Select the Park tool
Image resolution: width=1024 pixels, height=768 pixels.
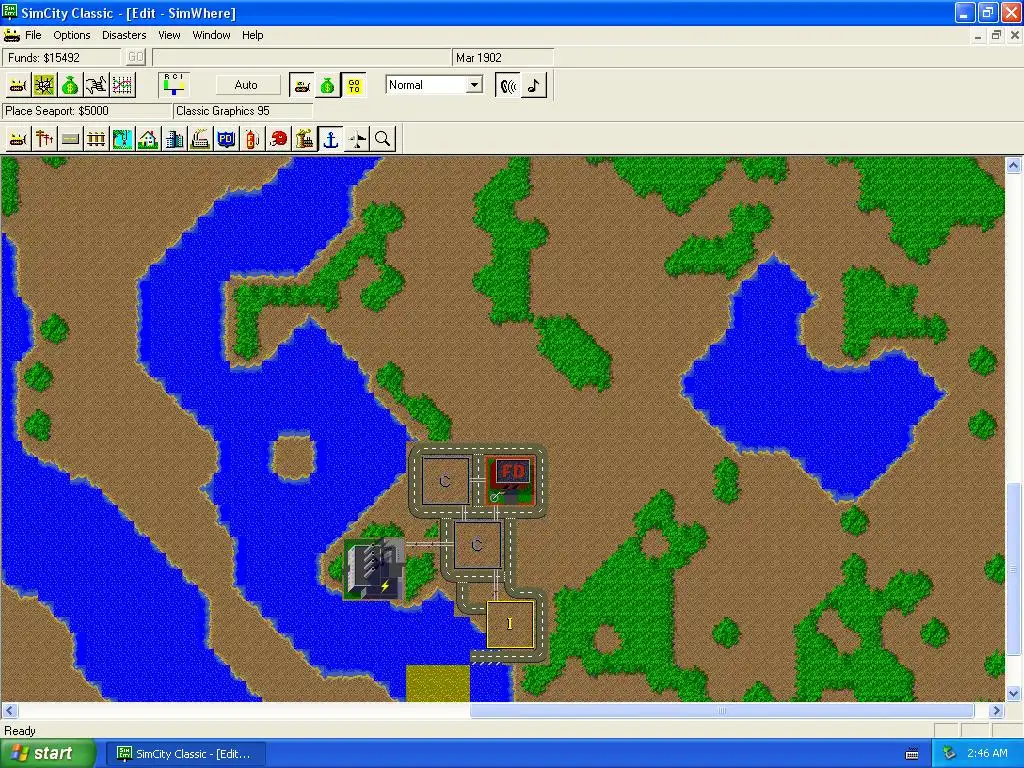(122, 139)
